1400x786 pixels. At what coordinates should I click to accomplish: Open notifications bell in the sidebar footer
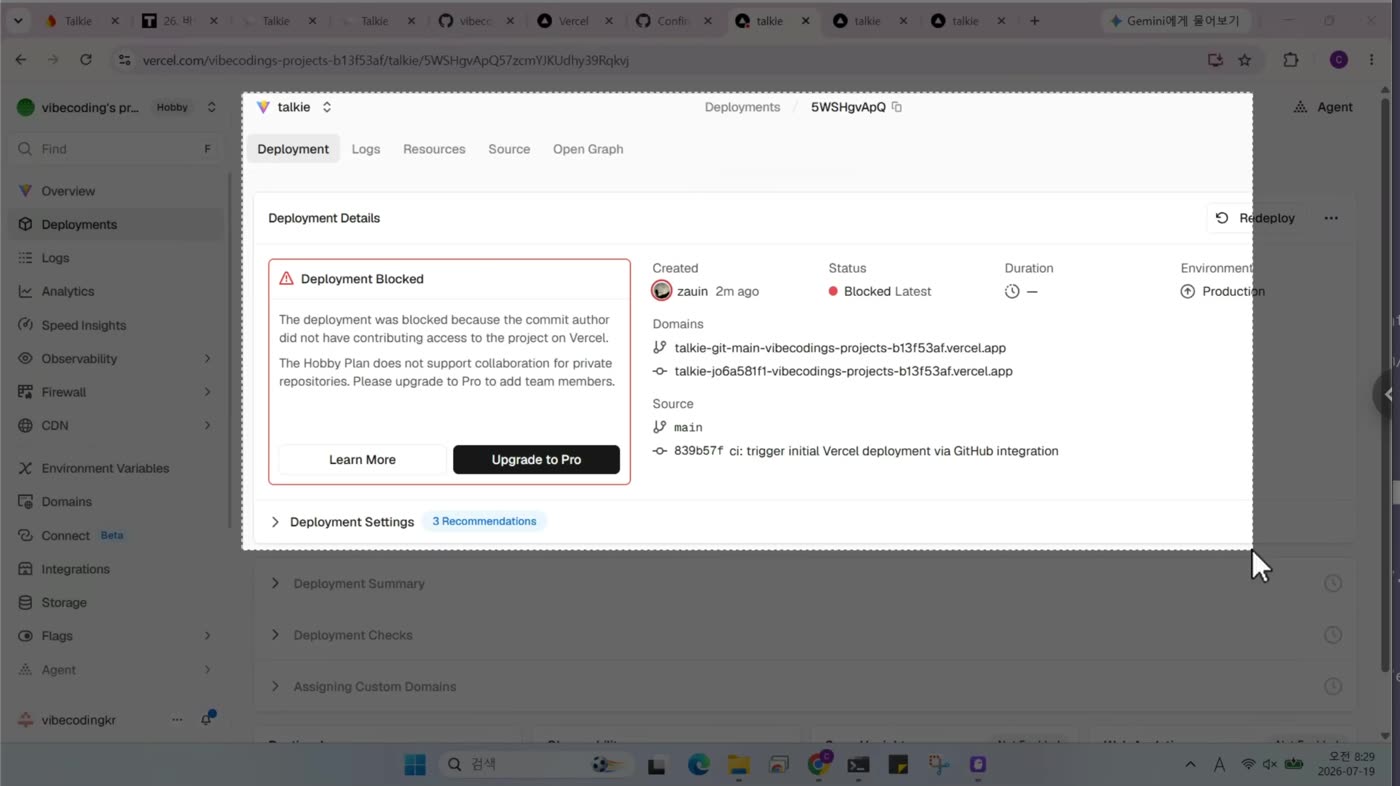click(x=207, y=719)
